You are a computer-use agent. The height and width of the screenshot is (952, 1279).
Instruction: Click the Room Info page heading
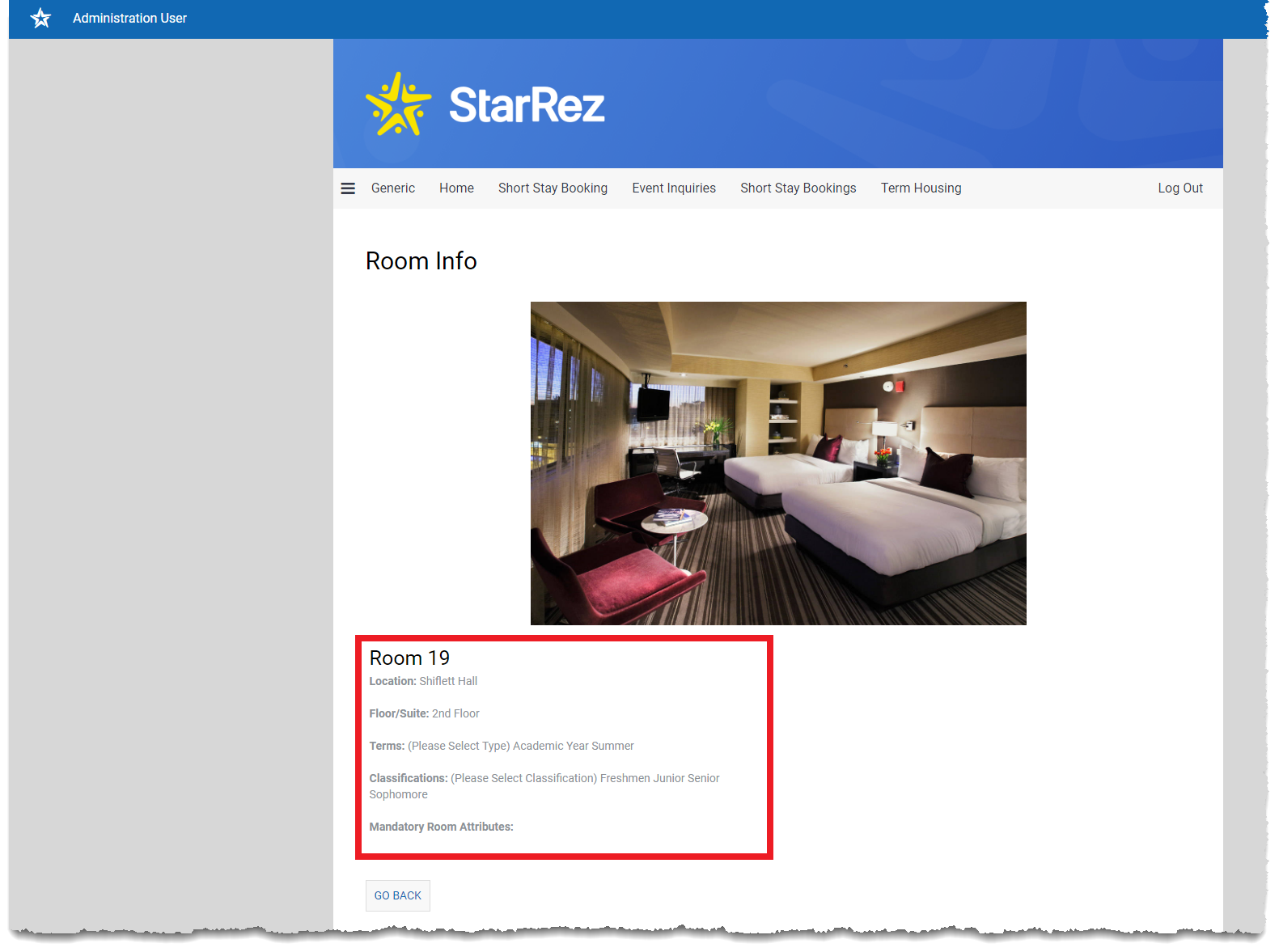pos(421,261)
